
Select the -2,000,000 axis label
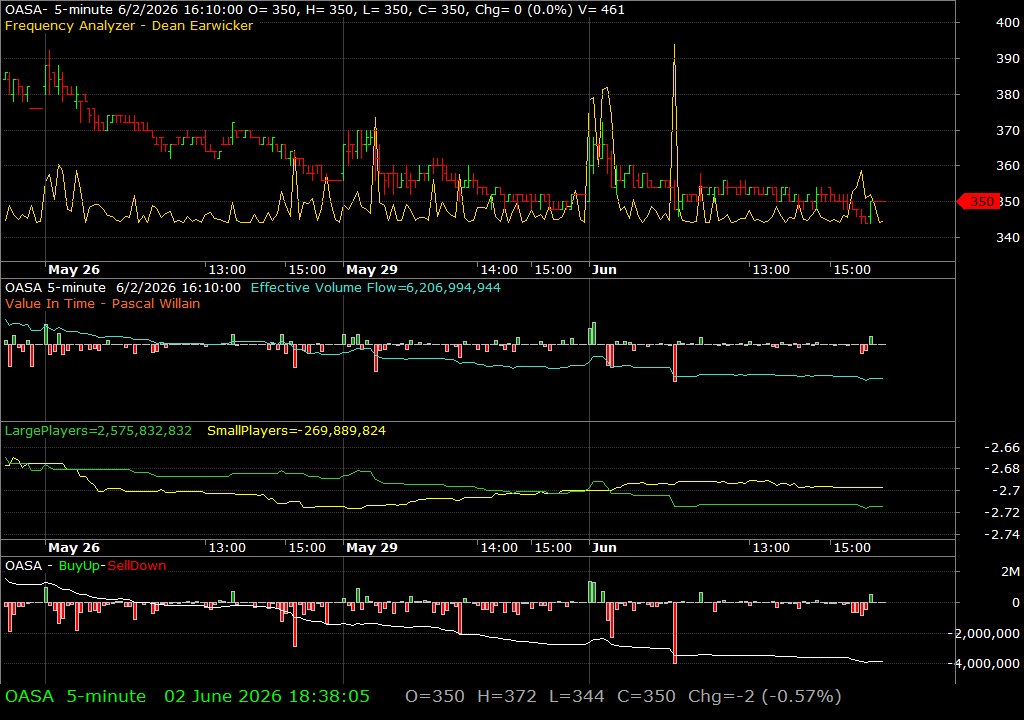984,633
